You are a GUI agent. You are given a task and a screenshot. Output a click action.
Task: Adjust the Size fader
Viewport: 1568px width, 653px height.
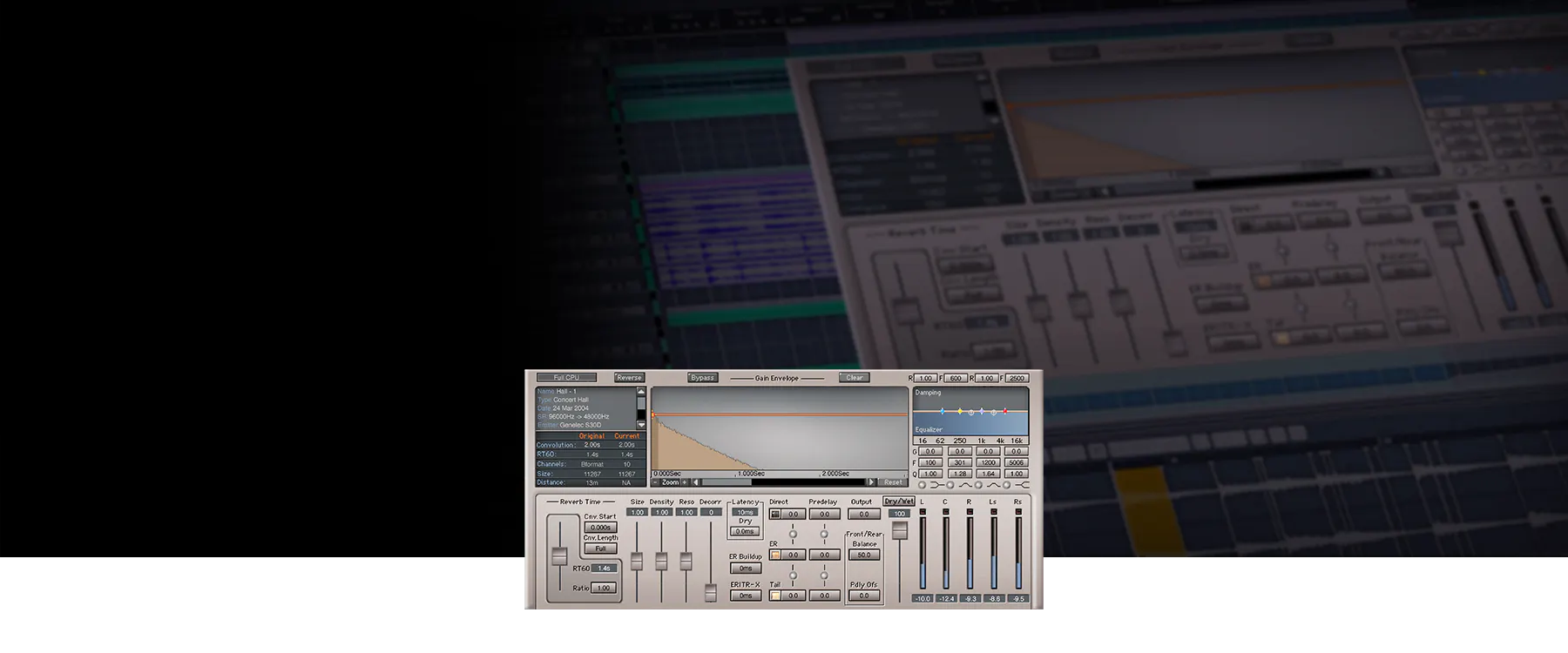[637, 561]
